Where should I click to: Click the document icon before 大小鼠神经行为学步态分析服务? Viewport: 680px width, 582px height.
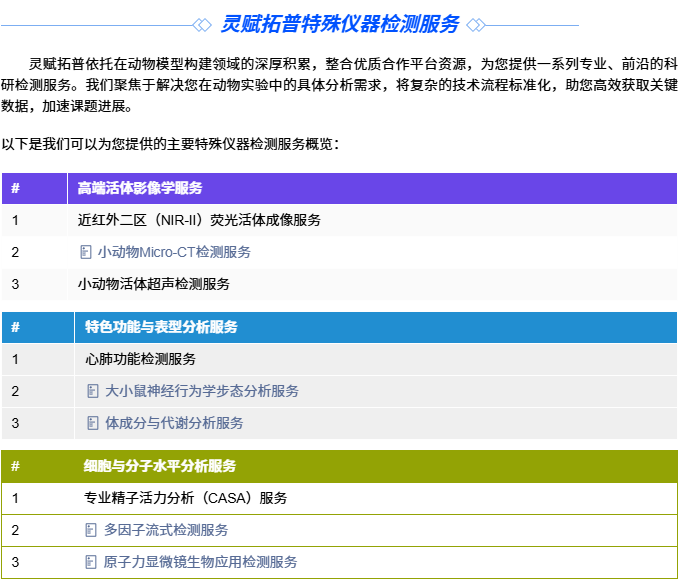93,391
